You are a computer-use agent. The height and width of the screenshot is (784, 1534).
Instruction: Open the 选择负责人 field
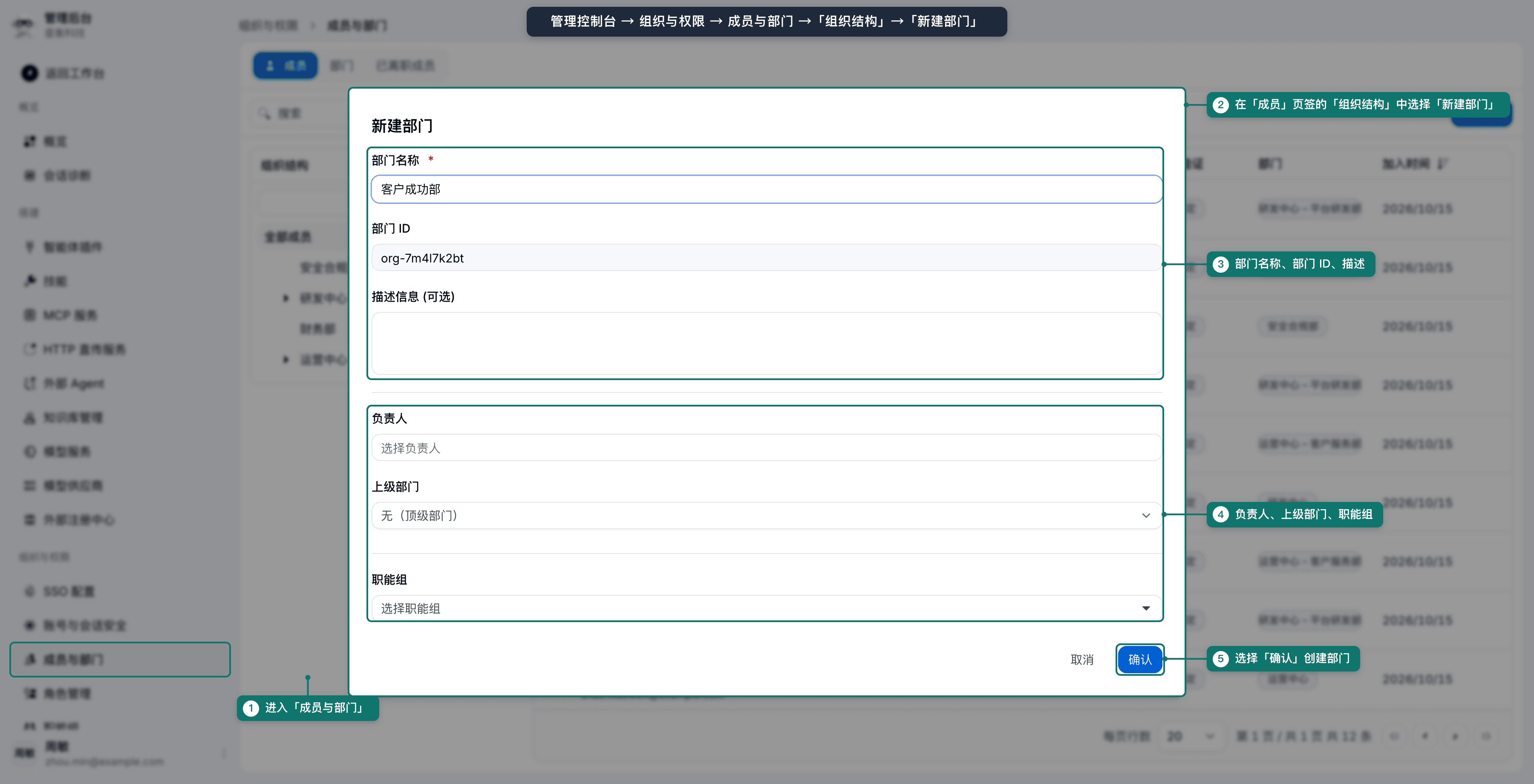coord(767,448)
